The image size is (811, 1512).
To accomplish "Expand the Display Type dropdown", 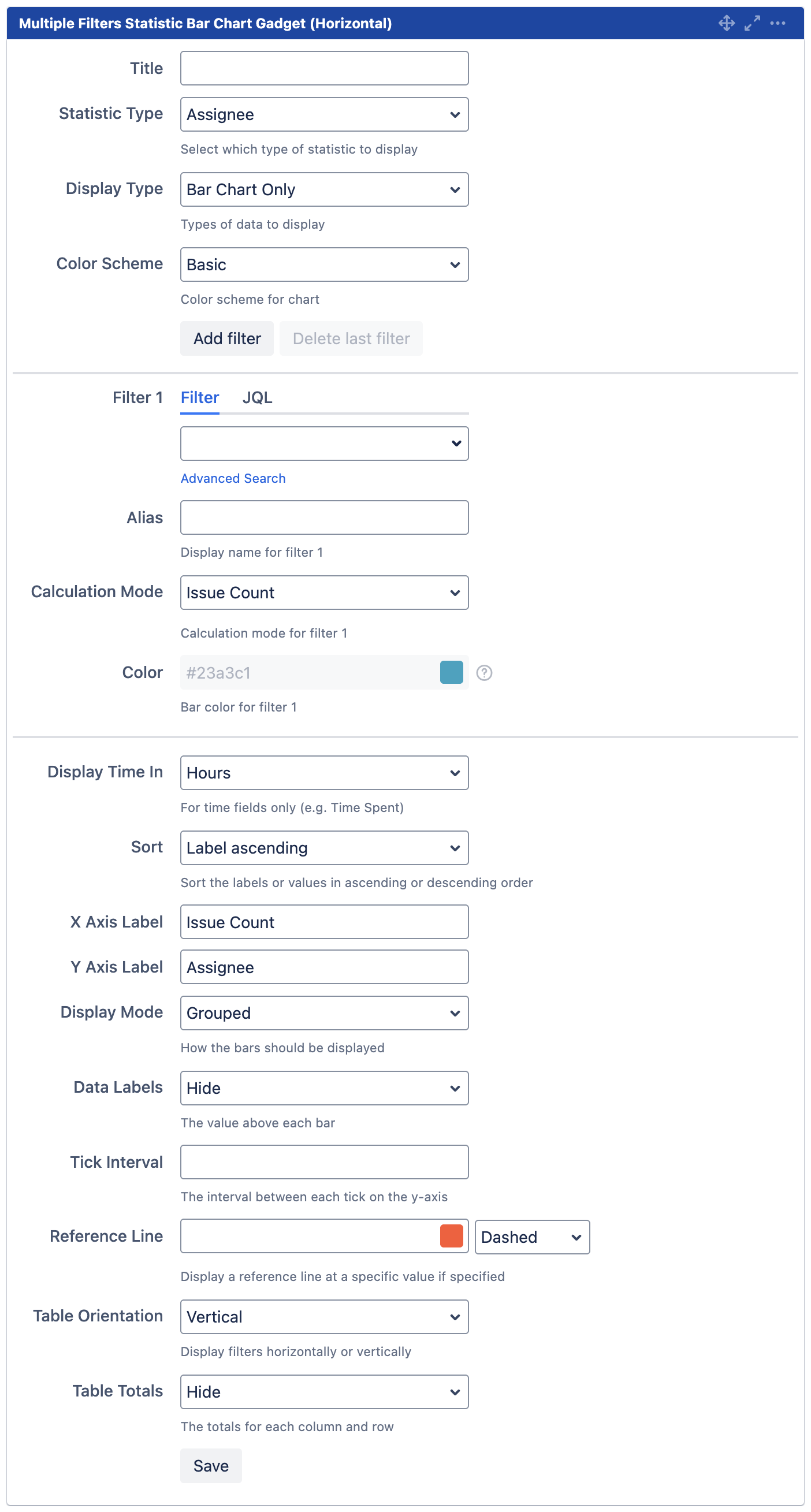I will 324,189.
